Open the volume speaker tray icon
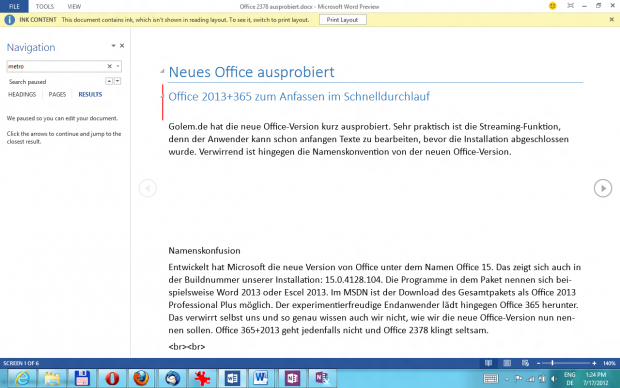Screen dimensions: 620x388 tap(554, 379)
